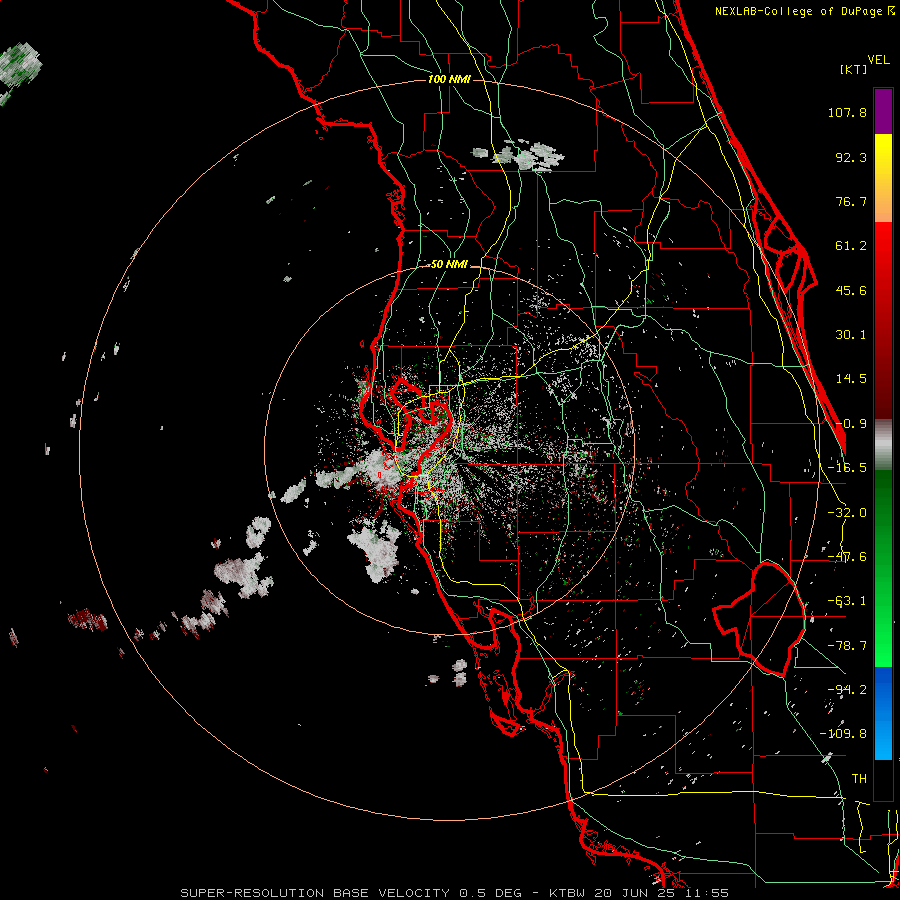
Task: Select the 76.7 velocity scale value
Action: click(x=851, y=201)
